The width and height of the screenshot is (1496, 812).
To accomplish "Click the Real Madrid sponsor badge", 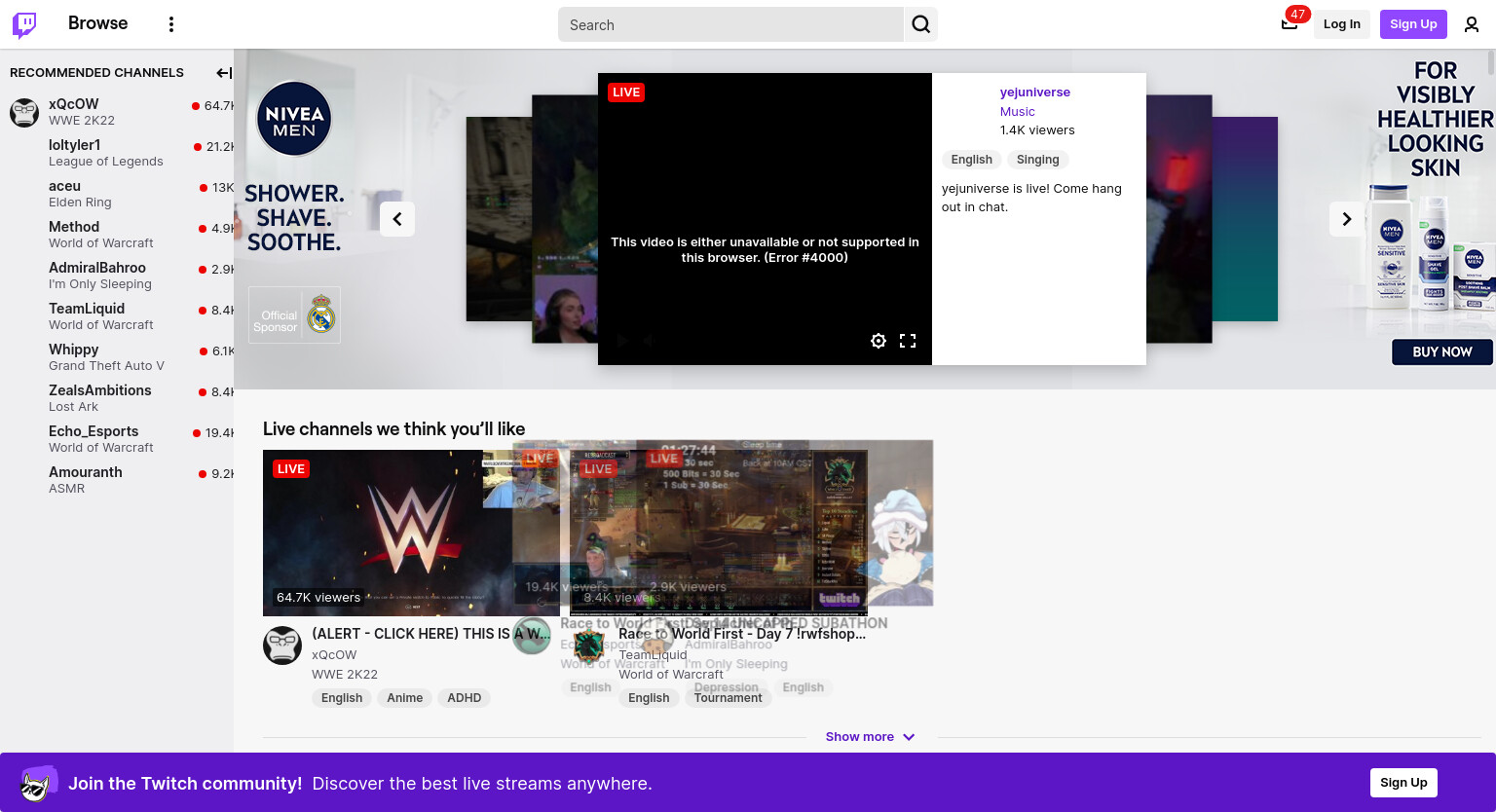I will (x=294, y=314).
